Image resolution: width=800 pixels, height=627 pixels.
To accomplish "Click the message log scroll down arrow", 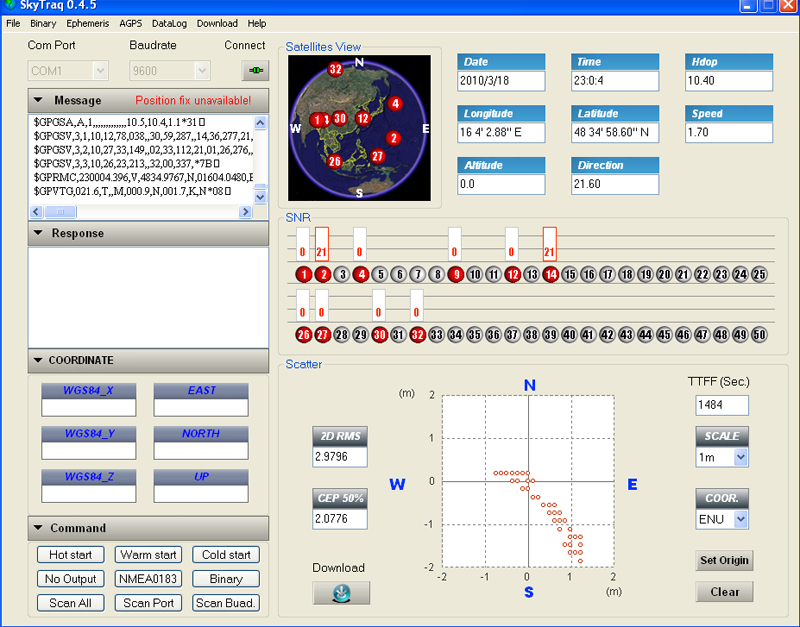I will tap(260, 197).
